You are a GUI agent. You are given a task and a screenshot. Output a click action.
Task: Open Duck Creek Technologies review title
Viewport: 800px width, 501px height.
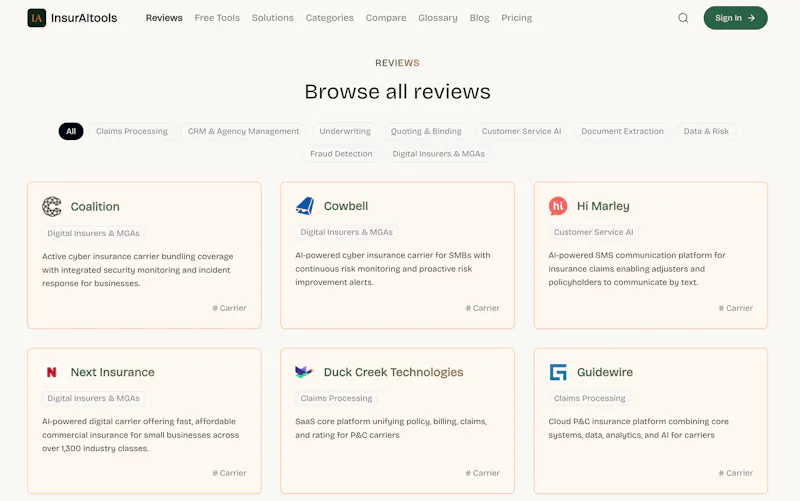click(x=393, y=372)
